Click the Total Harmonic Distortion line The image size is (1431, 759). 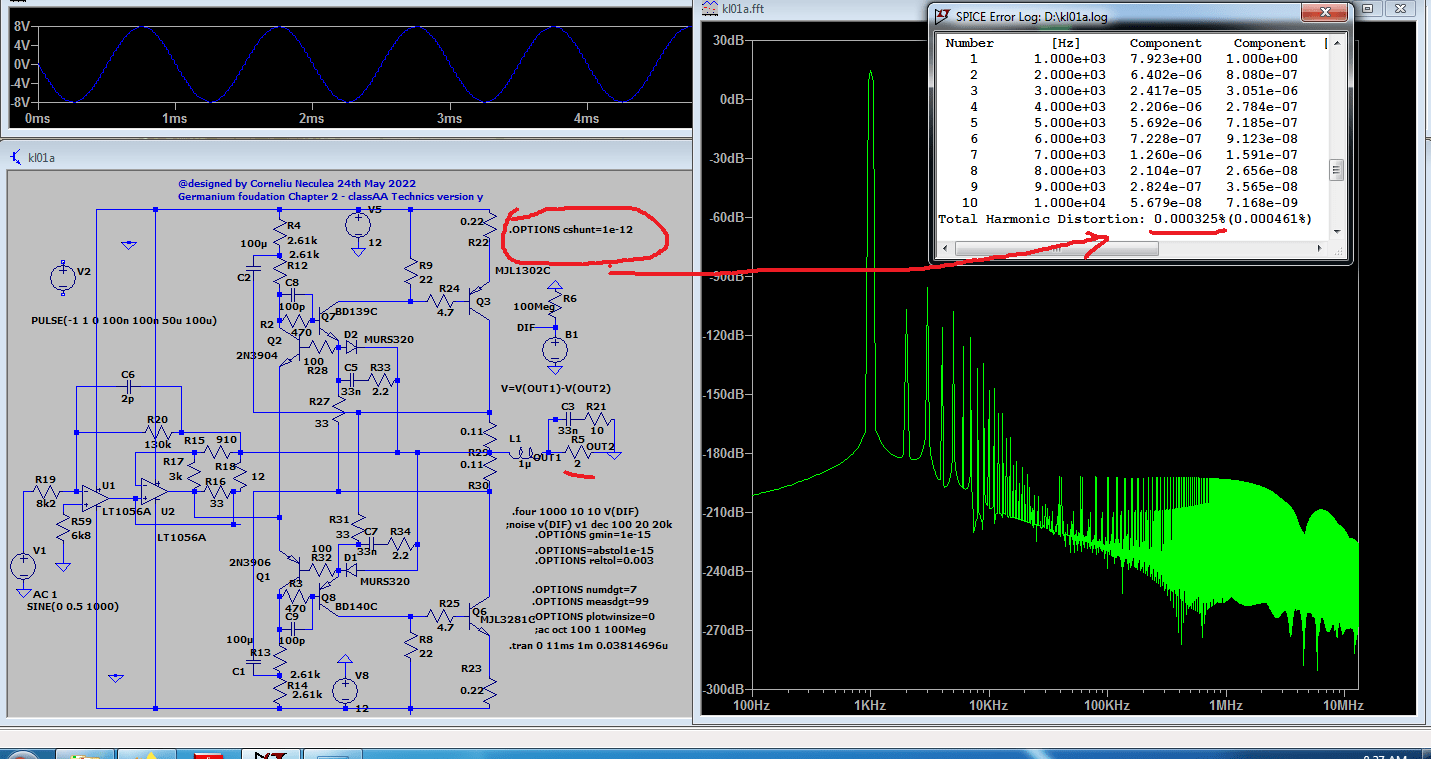click(x=1125, y=219)
